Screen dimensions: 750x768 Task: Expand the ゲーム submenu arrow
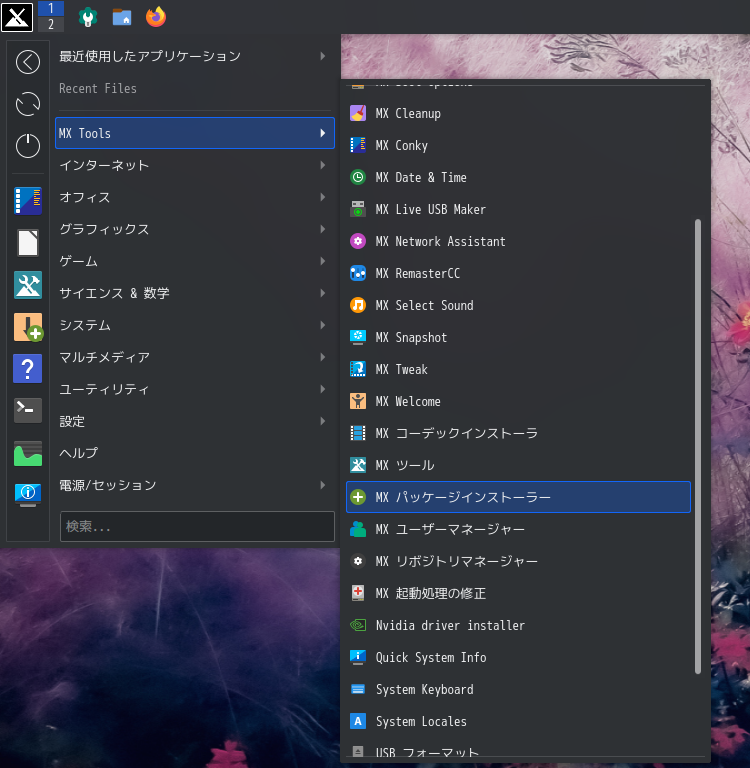pos(322,261)
